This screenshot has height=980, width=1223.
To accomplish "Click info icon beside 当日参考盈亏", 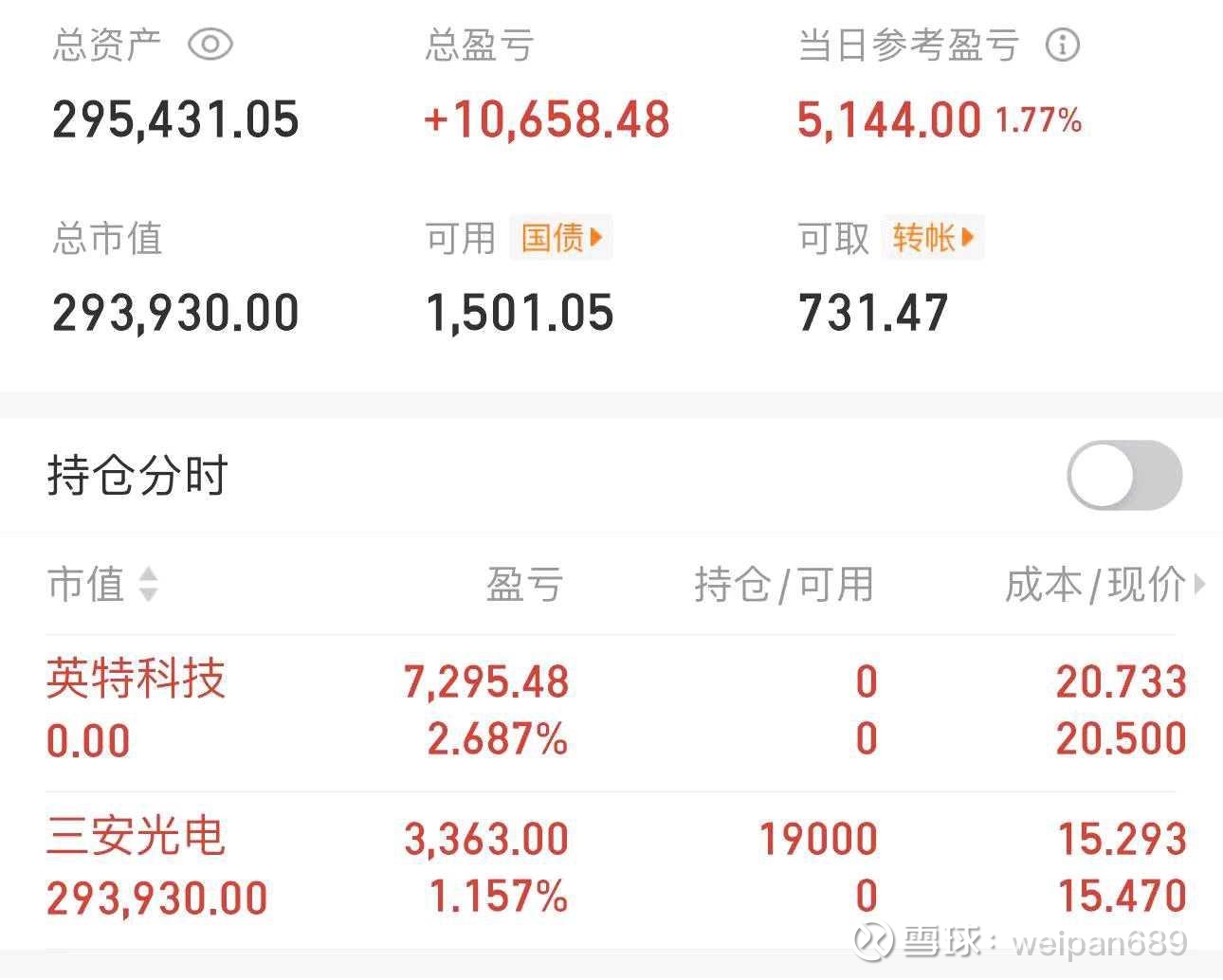I will [x=1062, y=45].
